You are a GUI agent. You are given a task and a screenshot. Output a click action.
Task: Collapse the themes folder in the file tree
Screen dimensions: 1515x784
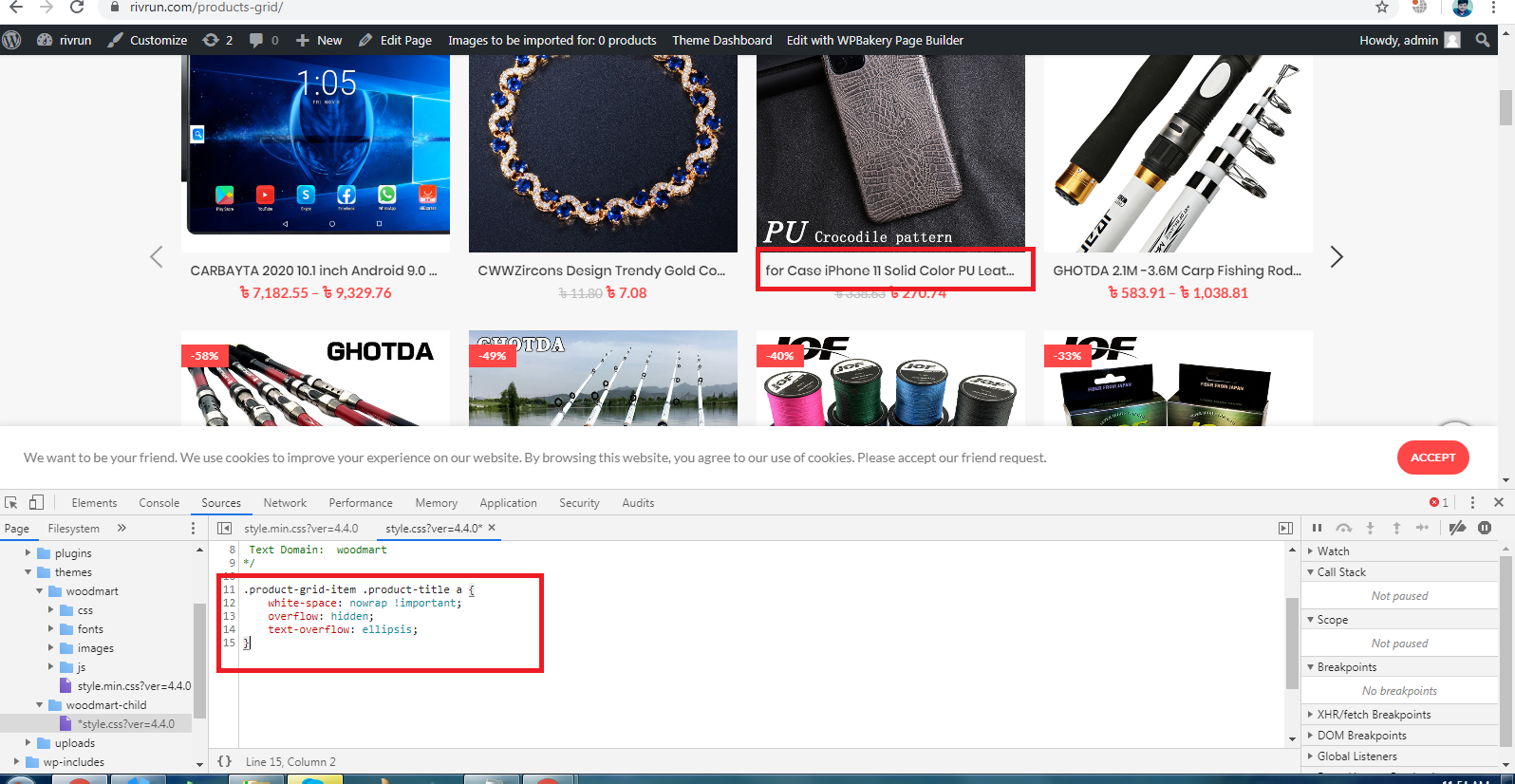(x=28, y=572)
